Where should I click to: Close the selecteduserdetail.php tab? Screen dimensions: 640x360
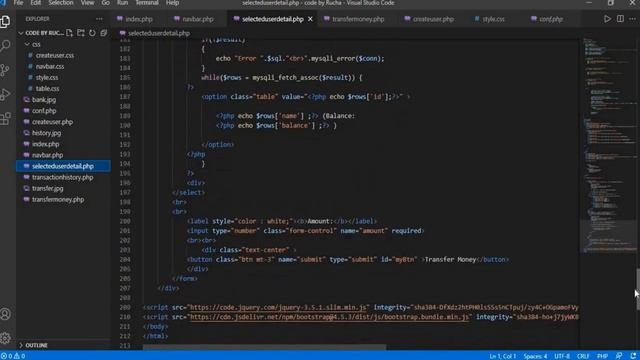click(310, 19)
